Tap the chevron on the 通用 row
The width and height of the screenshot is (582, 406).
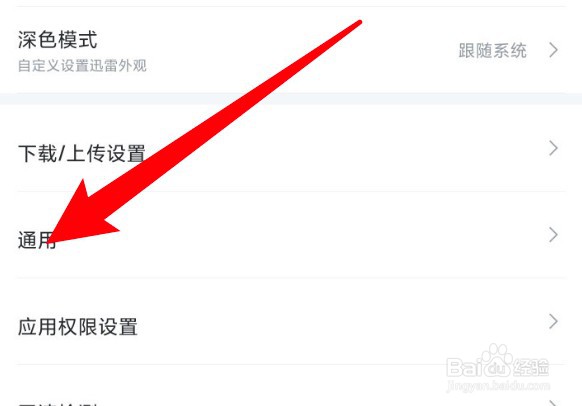[x=553, y=235]
